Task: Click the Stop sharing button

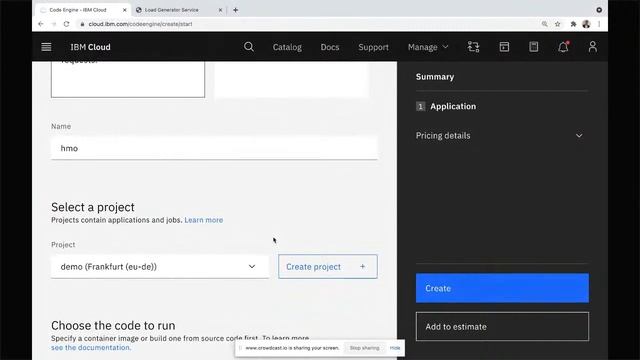Action: [x=364, y=348]
